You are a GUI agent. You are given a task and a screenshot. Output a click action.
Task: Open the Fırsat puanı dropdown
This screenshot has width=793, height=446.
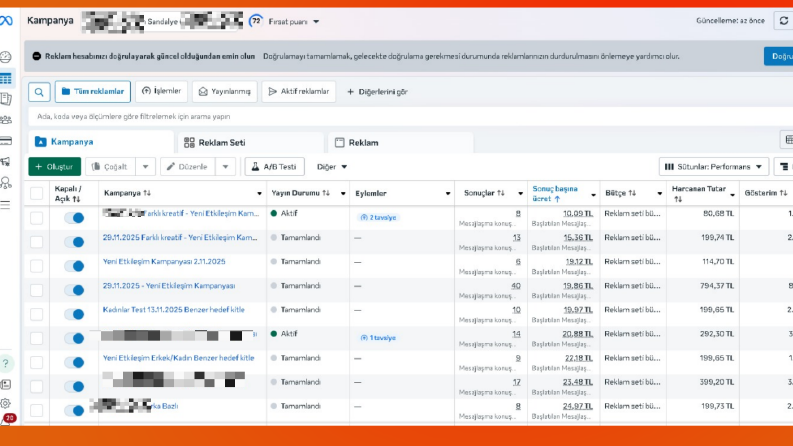click(294, 22)
